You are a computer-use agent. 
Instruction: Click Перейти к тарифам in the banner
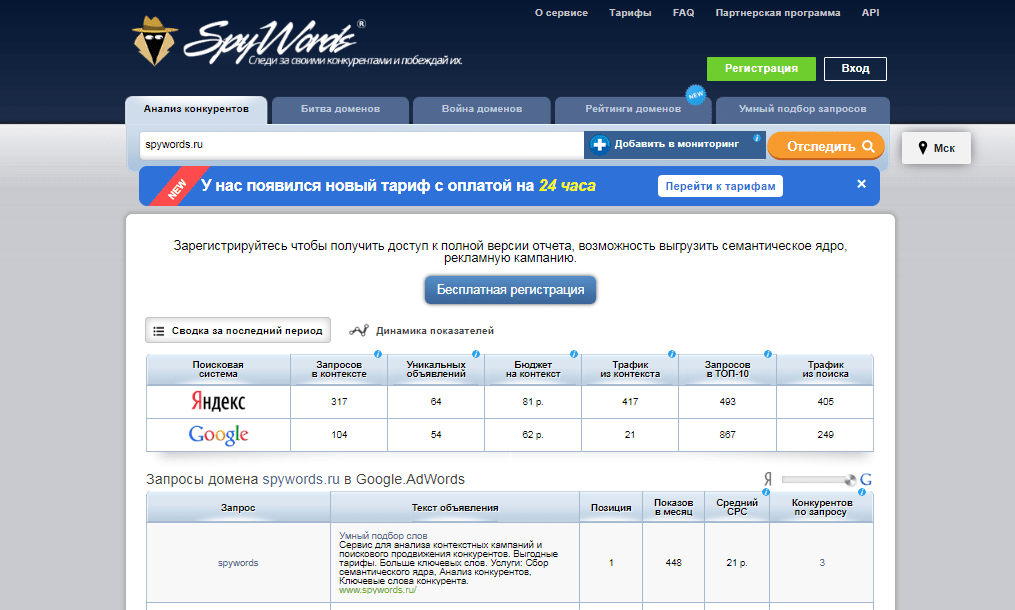[x=720, y=186]
